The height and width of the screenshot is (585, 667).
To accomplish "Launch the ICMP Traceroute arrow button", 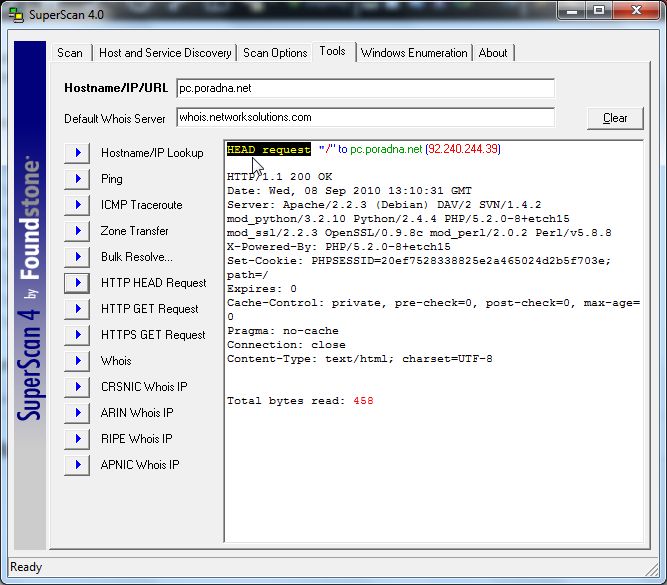I will coord(77,205).
